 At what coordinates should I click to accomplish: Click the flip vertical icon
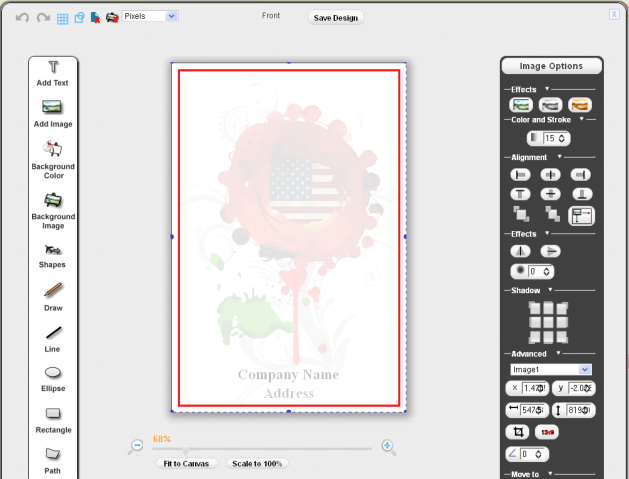pyautogui.click(x=550, y=251)
